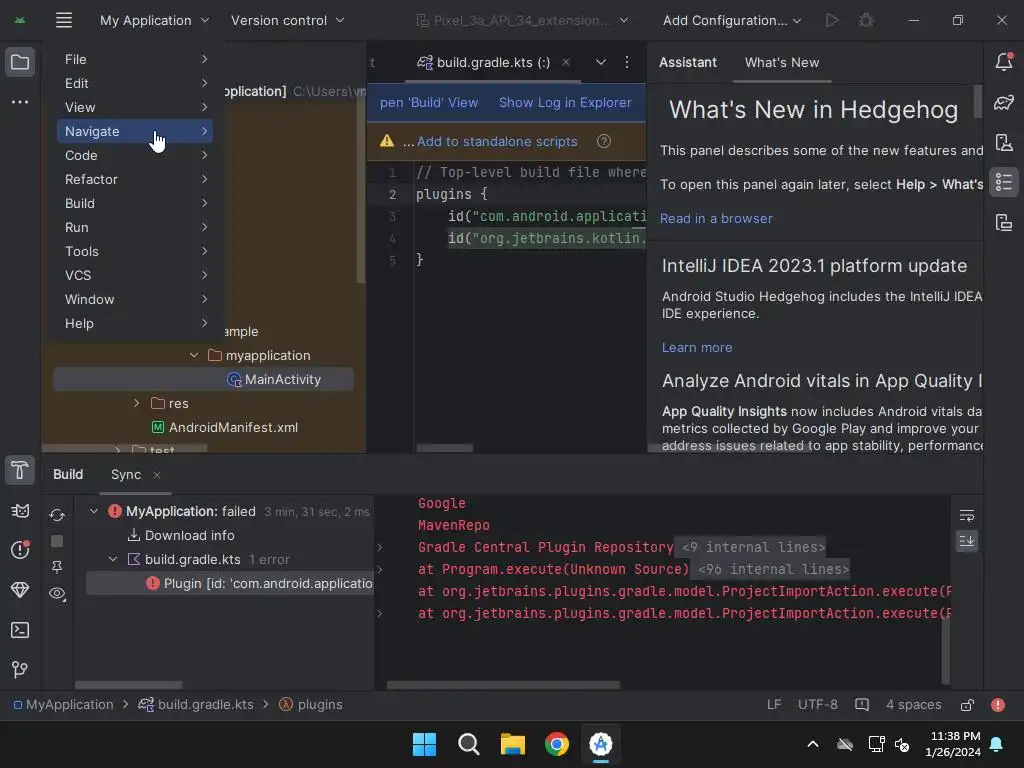Viewport: 1024px width, 768px height.
Task: Open the Version control dropdown
Action: point(287,20)
